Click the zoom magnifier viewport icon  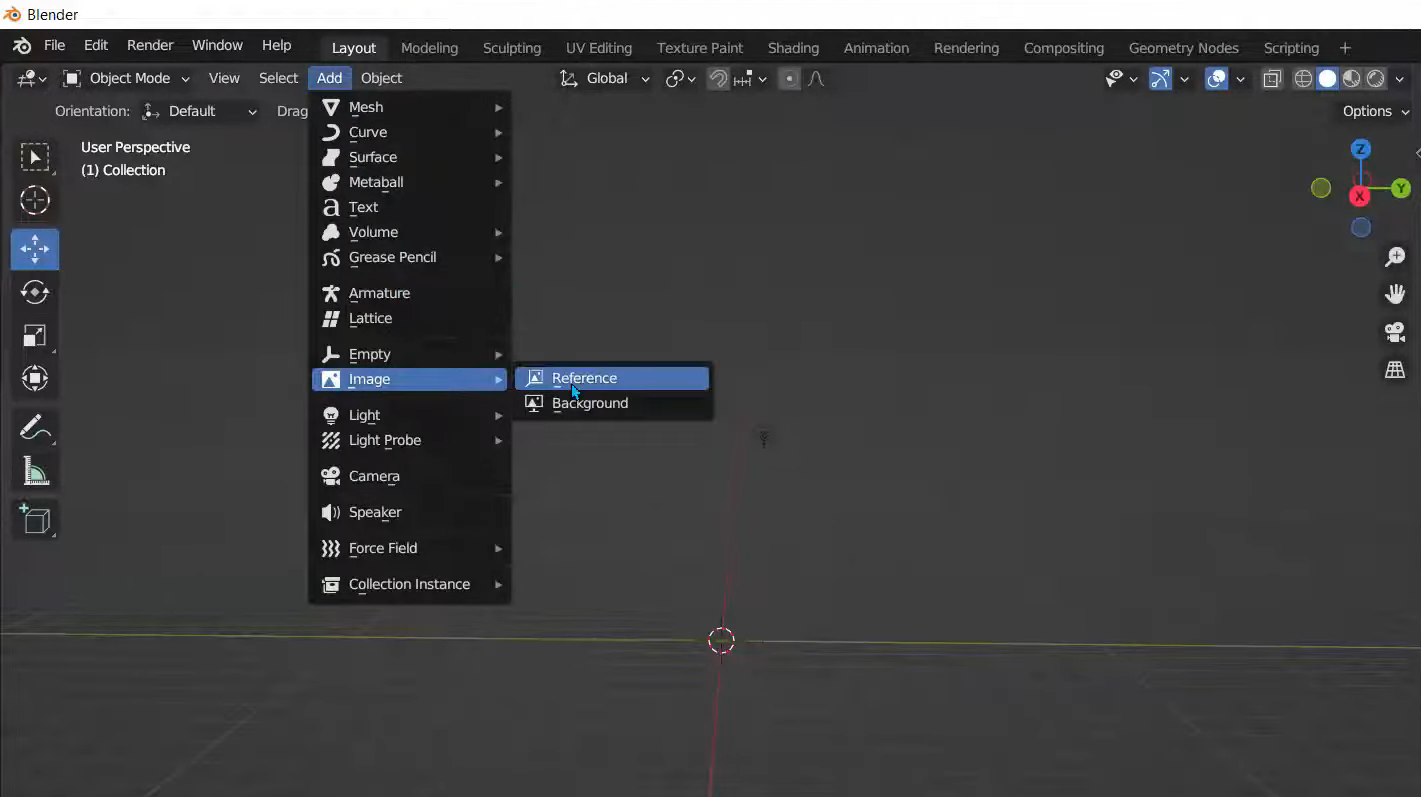click(1394, 257)
